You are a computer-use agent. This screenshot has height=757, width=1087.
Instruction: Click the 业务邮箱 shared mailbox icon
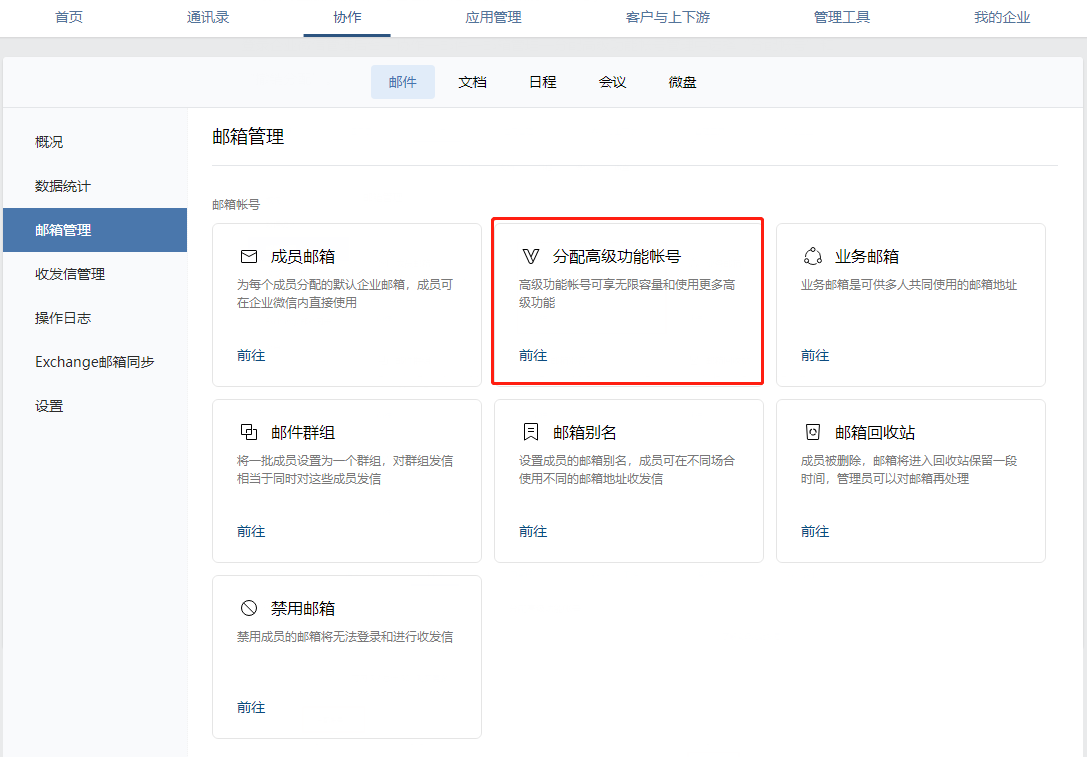click(813, 256)
